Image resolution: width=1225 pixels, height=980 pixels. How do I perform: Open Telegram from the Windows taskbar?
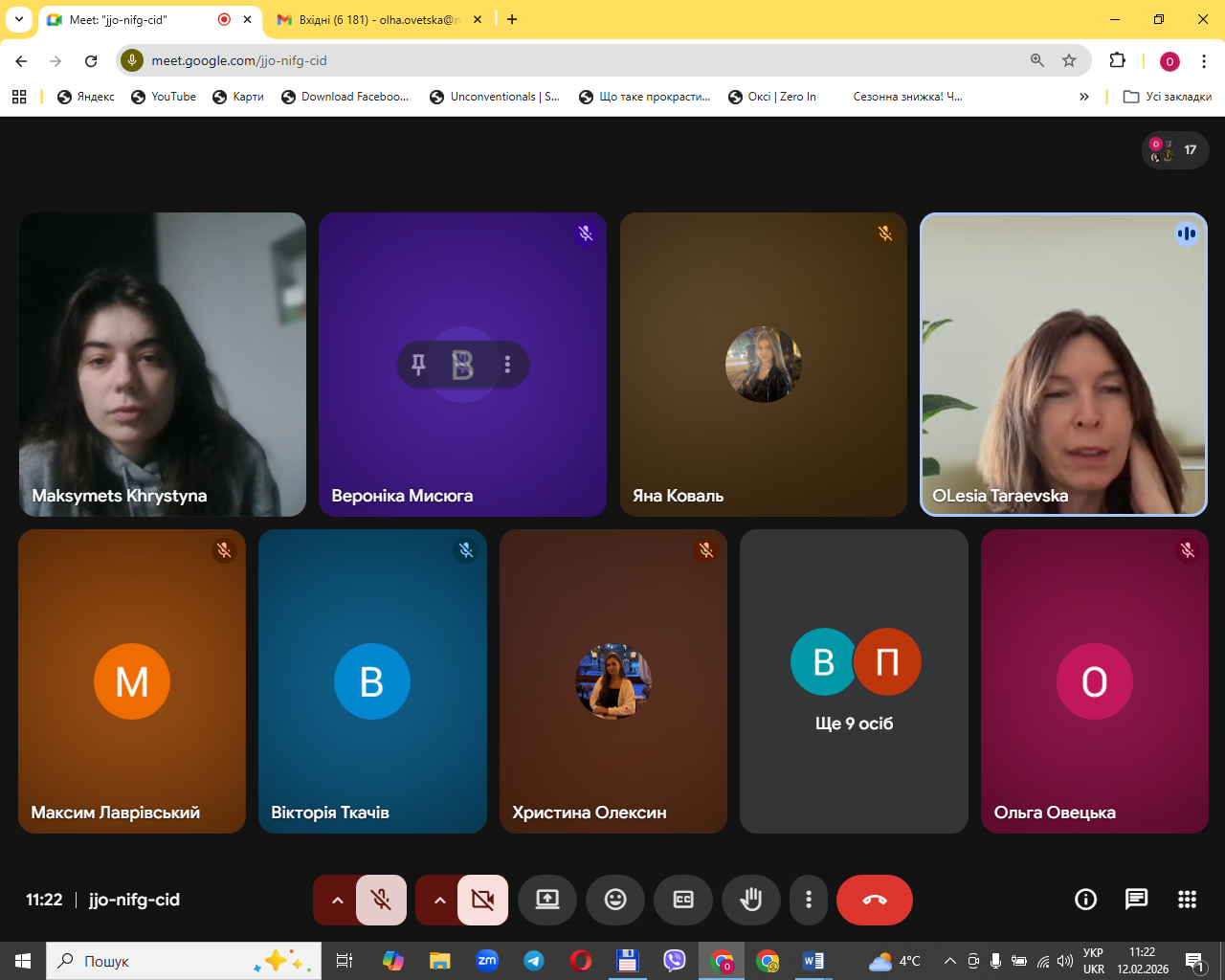[x=534, y=961]
